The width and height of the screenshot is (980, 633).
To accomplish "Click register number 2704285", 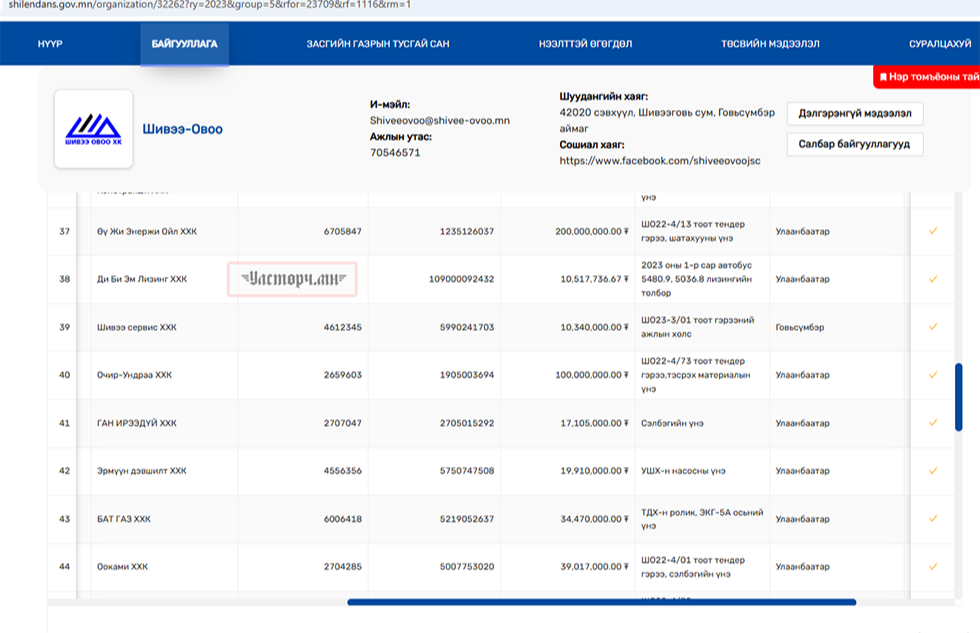I will click(x=342, y=567).
